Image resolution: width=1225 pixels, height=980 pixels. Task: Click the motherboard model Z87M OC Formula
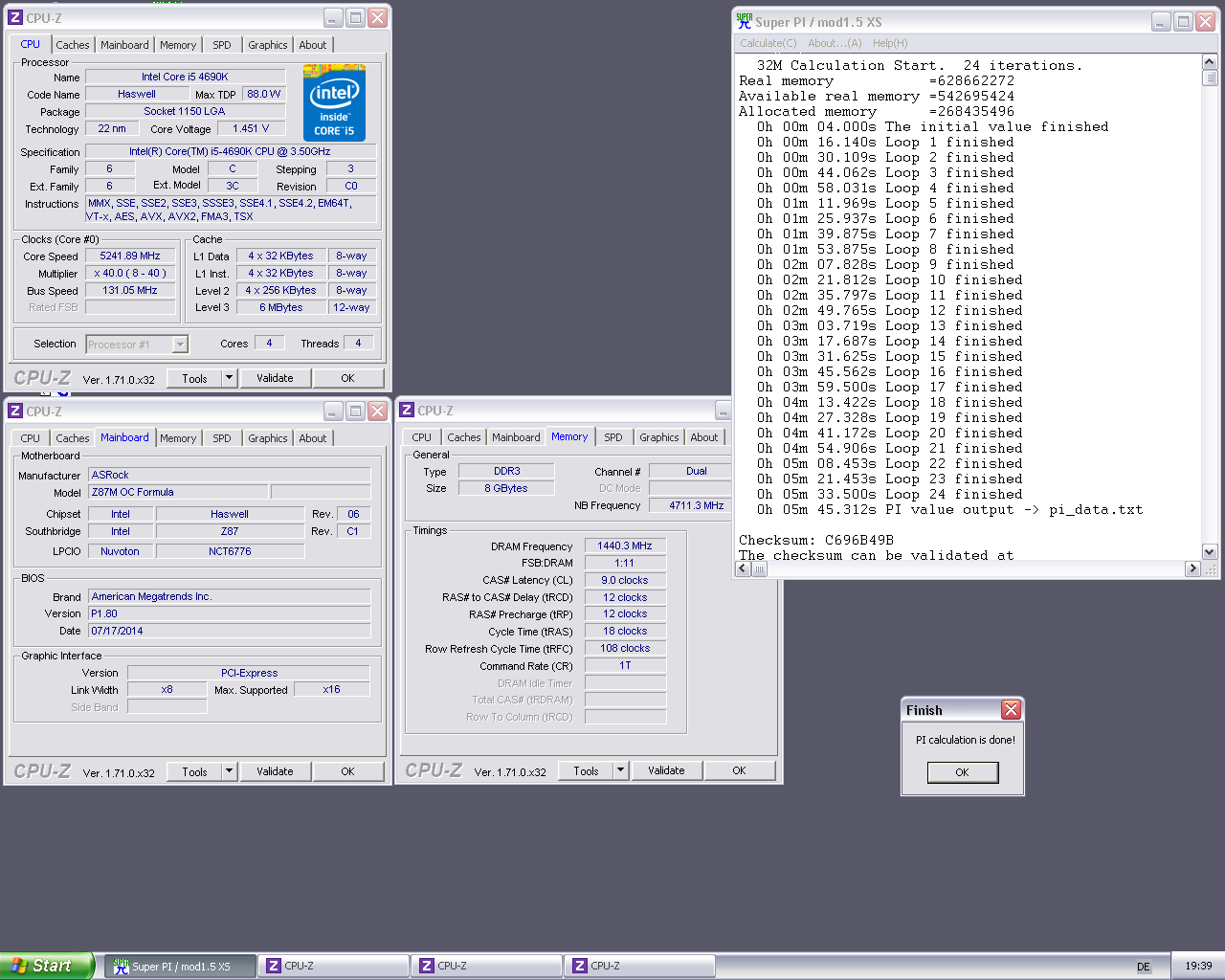[178, 492]
